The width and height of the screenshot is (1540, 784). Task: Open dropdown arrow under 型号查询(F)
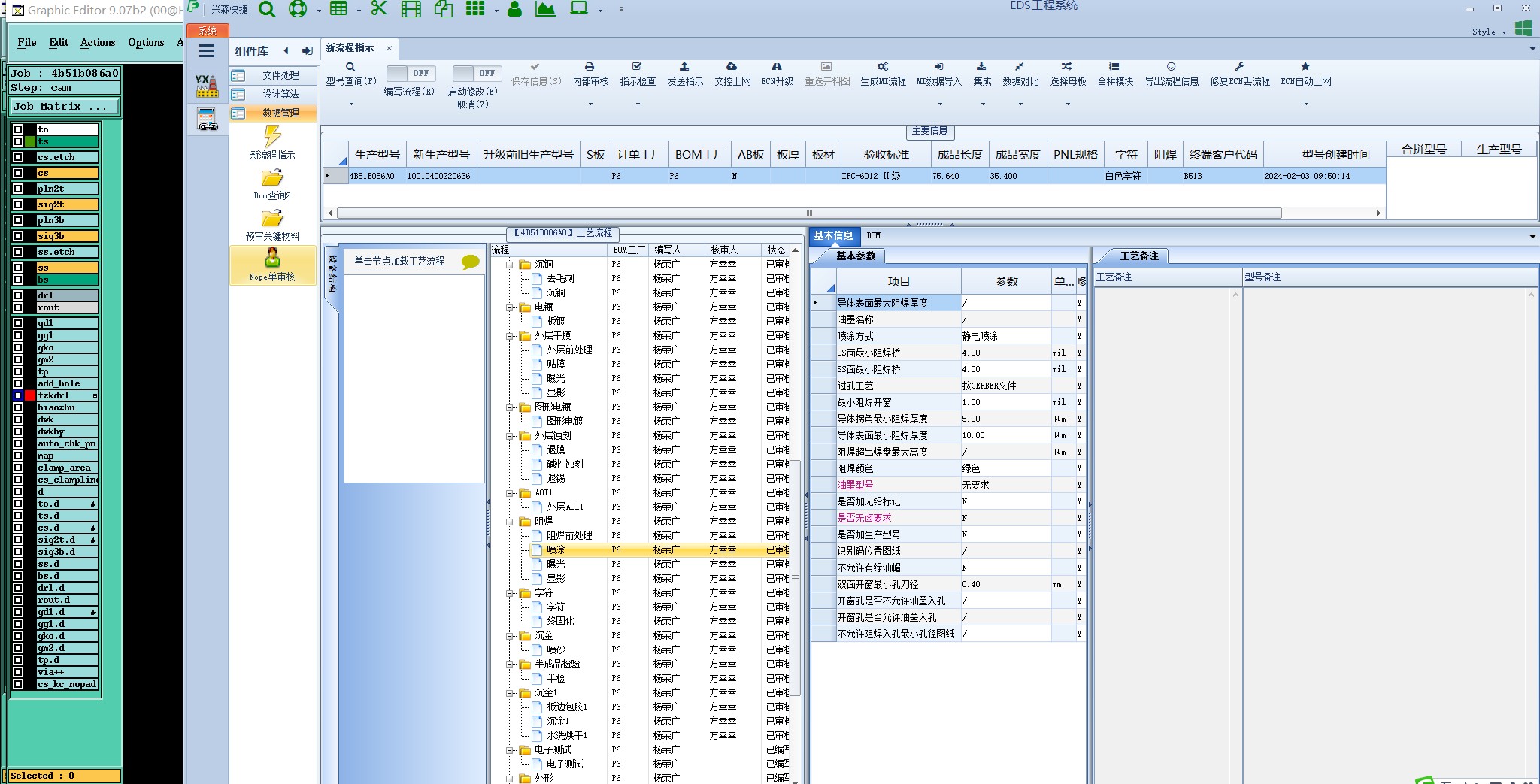coord(350,104)
